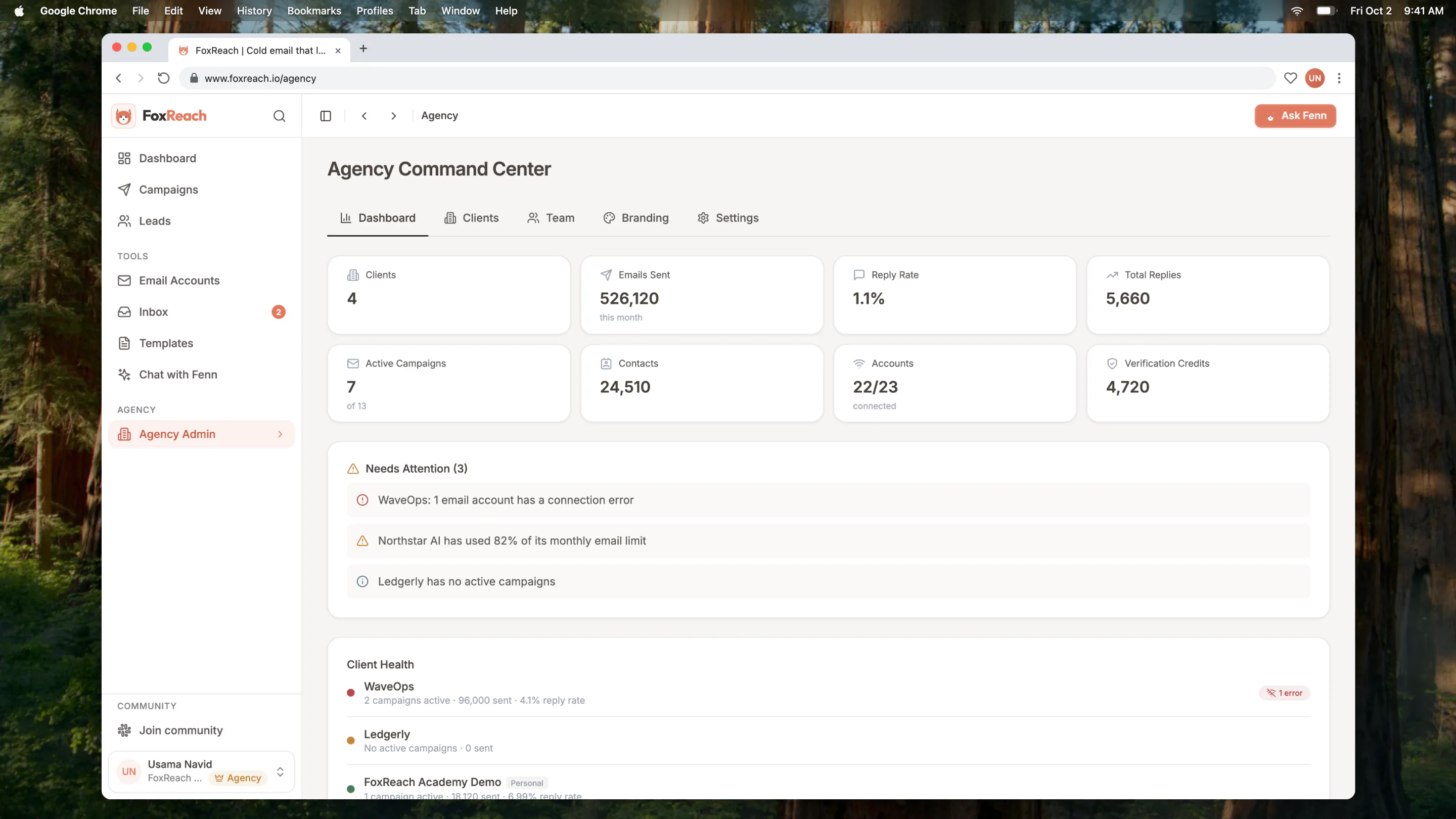Viewport: 1456px width, 819px height.
Task: Click the Wi-Fi icon in macOS menu bar
Action: (1297, 11)
